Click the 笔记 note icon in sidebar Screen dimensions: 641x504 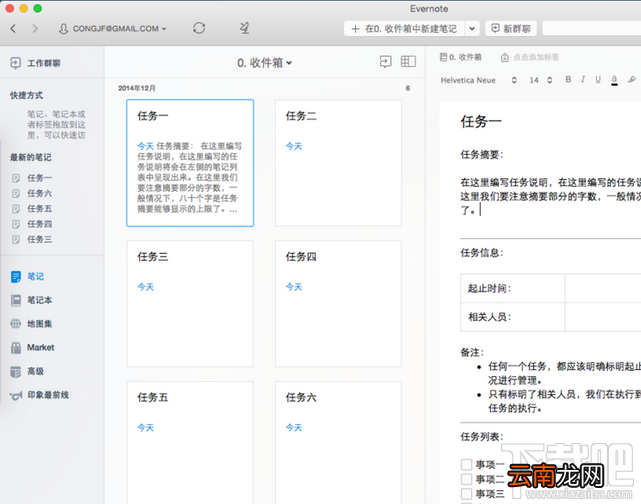[x=16, y=277]
